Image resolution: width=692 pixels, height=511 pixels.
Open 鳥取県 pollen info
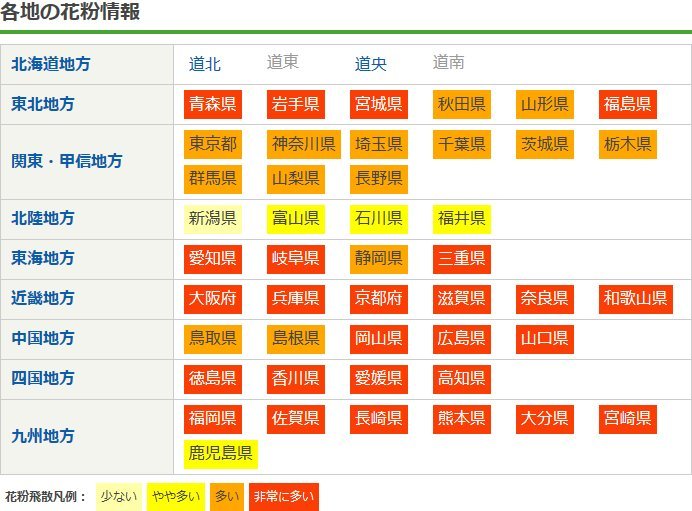coord(212,338)
